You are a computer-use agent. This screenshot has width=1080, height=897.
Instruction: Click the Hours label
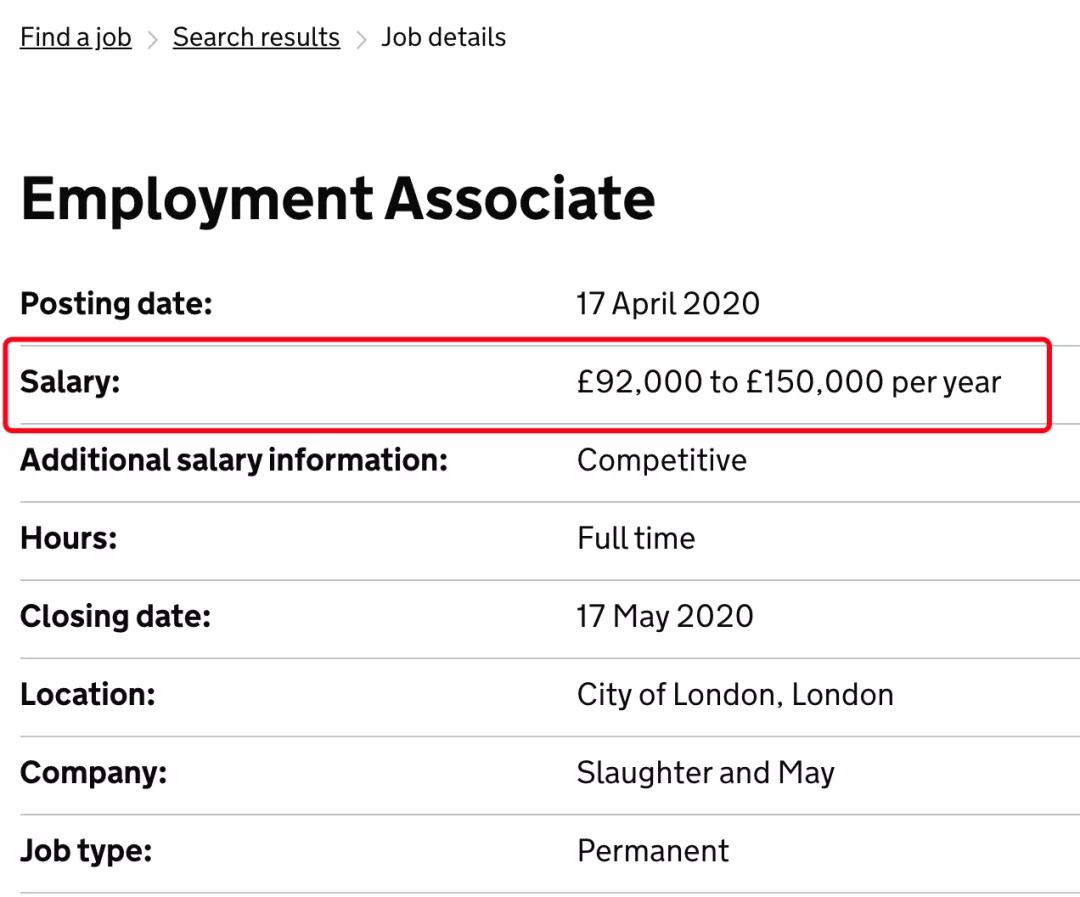coord(69,538)
